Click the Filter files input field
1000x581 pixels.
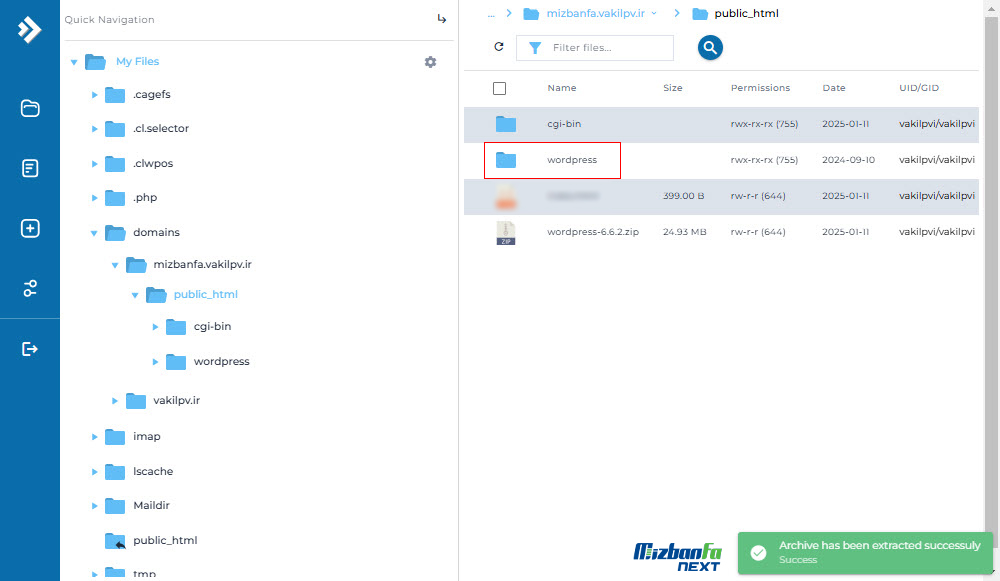(x=594, y=48)
